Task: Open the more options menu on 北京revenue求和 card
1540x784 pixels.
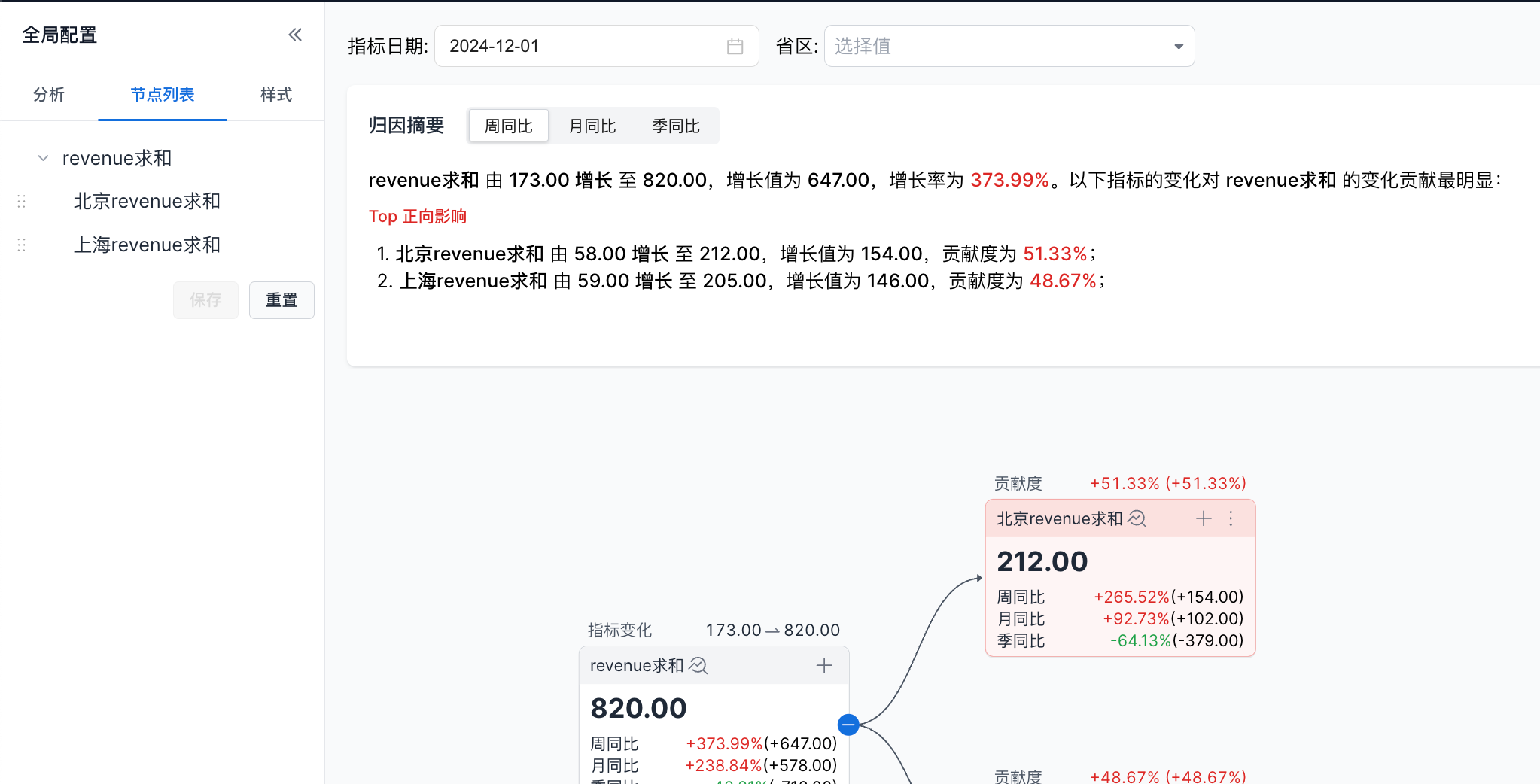Action: coord(1231,518)
